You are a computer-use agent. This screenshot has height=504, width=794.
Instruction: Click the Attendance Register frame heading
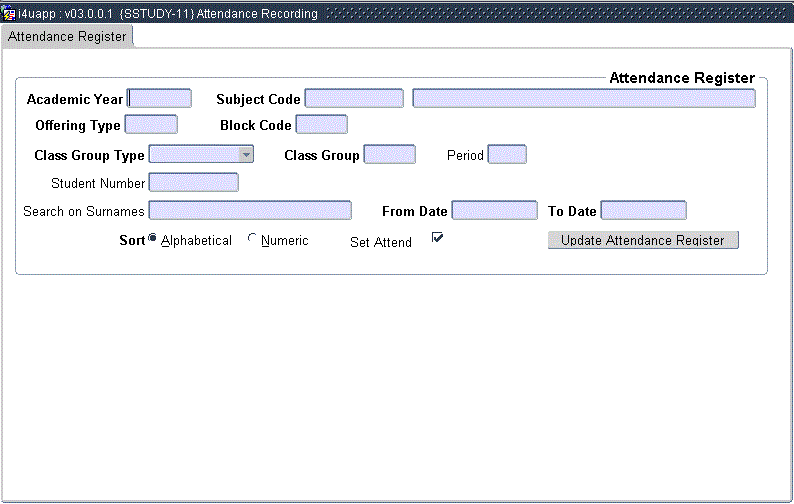pos(681,78)
